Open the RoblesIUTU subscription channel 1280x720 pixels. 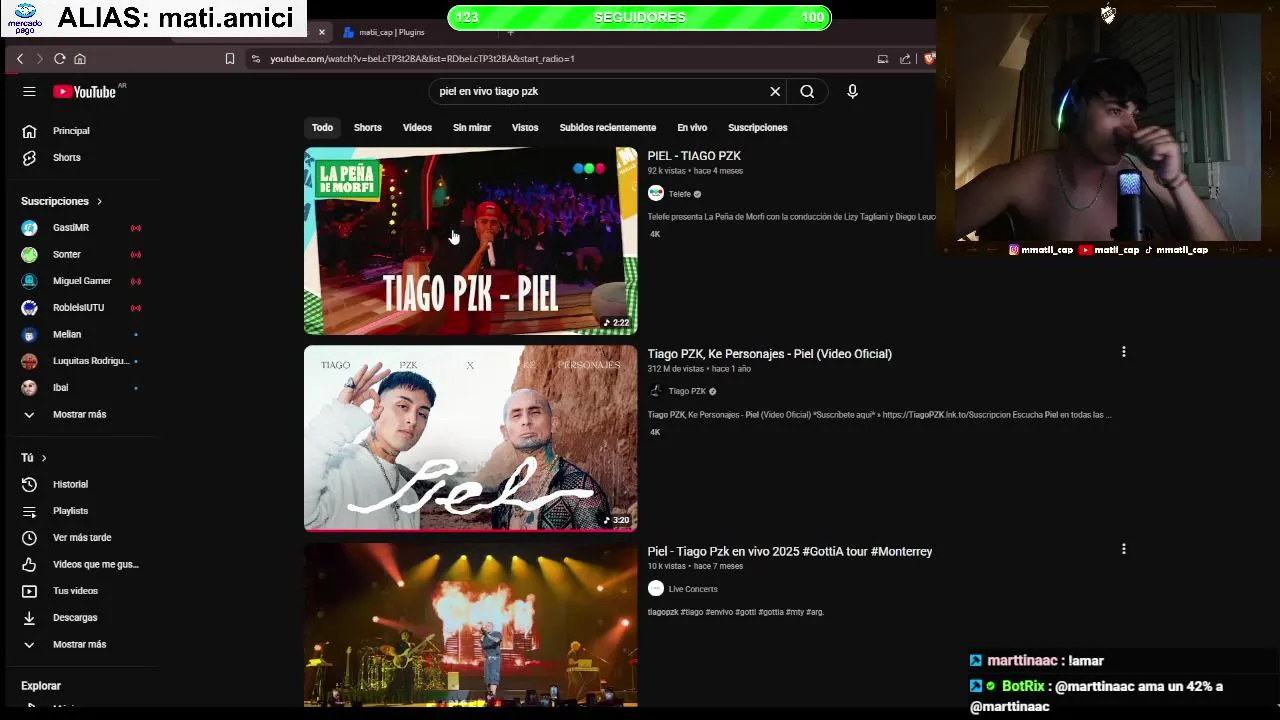pyautogui.click(x=80, y=308)
